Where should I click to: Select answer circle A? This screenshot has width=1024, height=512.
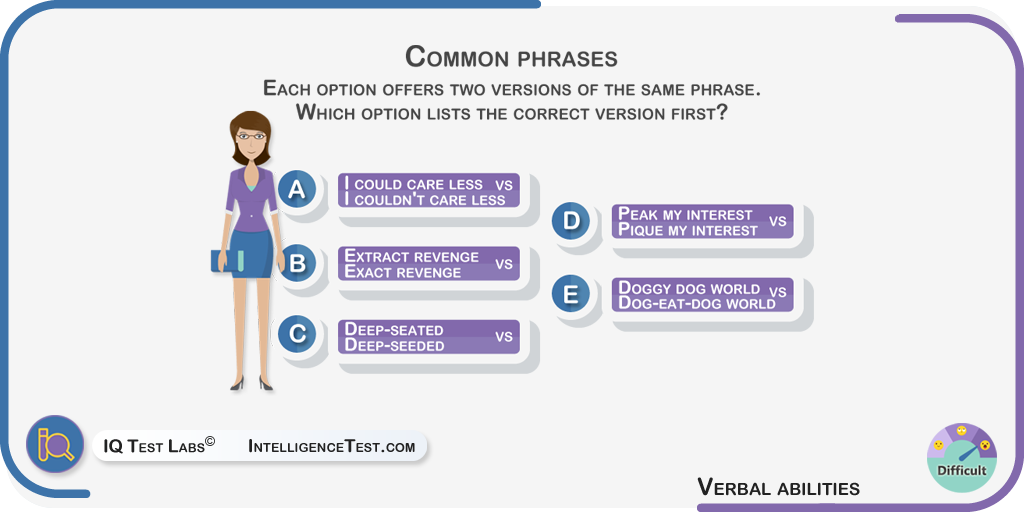[297, 188]
